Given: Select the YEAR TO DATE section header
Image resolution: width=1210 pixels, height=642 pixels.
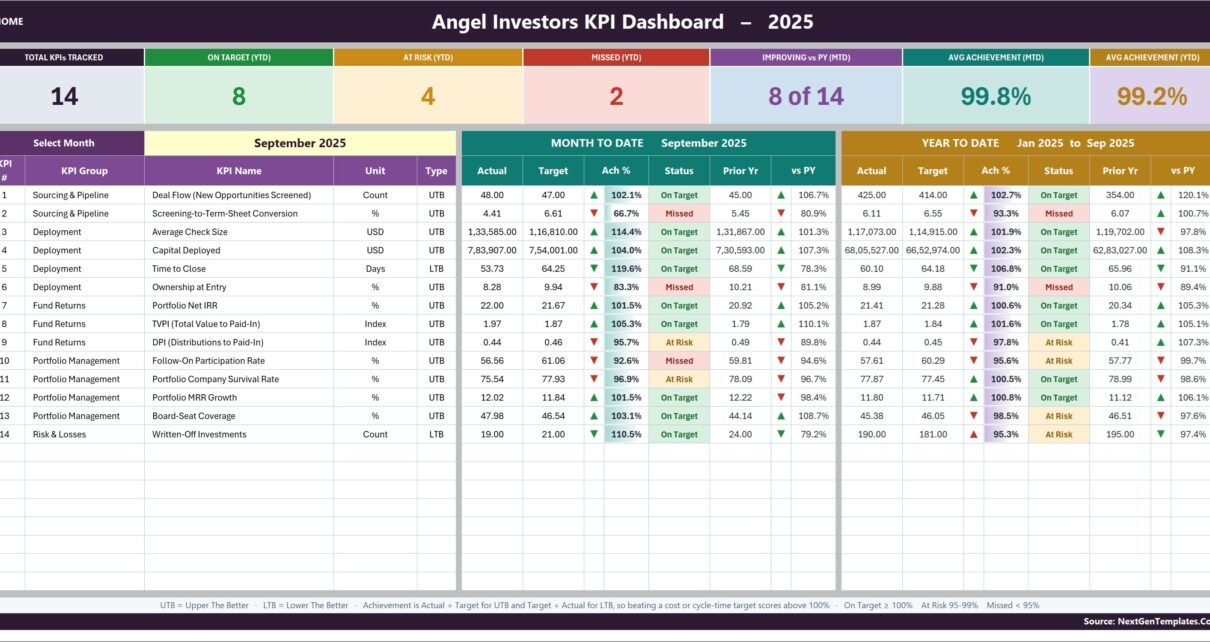Looking at the screenshot, I should coord(1025,143).
